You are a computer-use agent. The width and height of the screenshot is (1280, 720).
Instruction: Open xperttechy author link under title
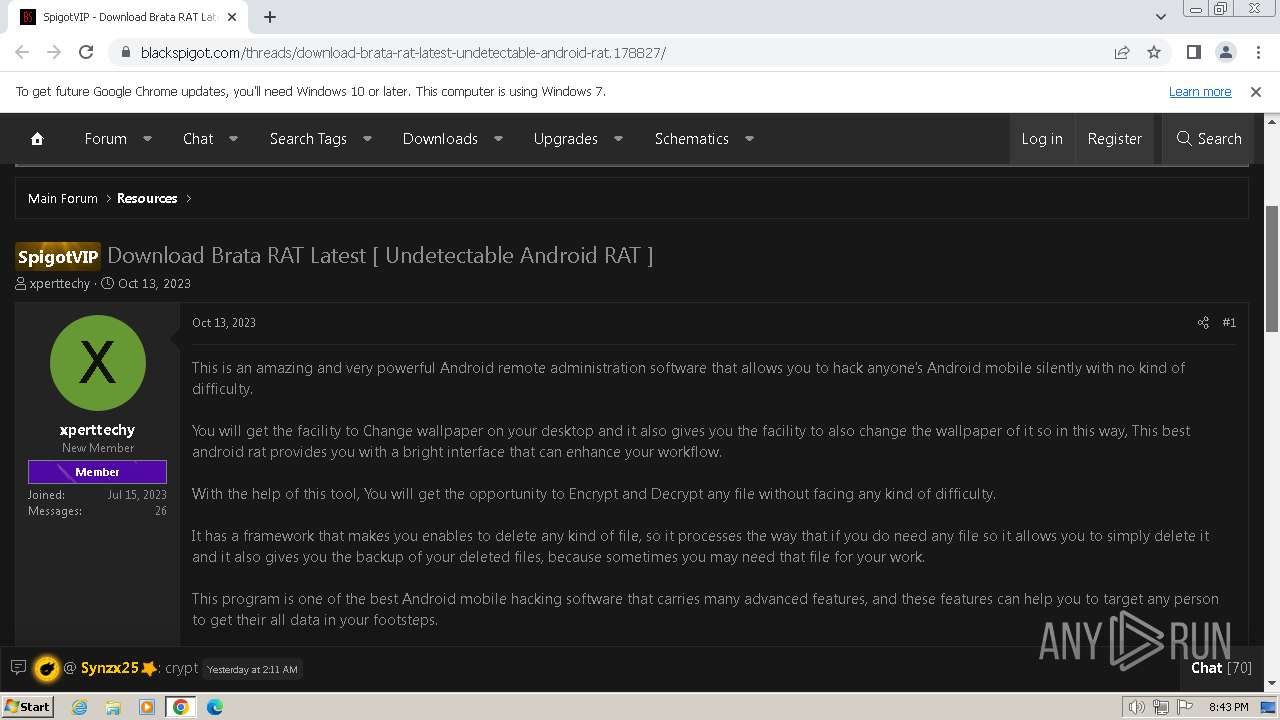(60, 283)
